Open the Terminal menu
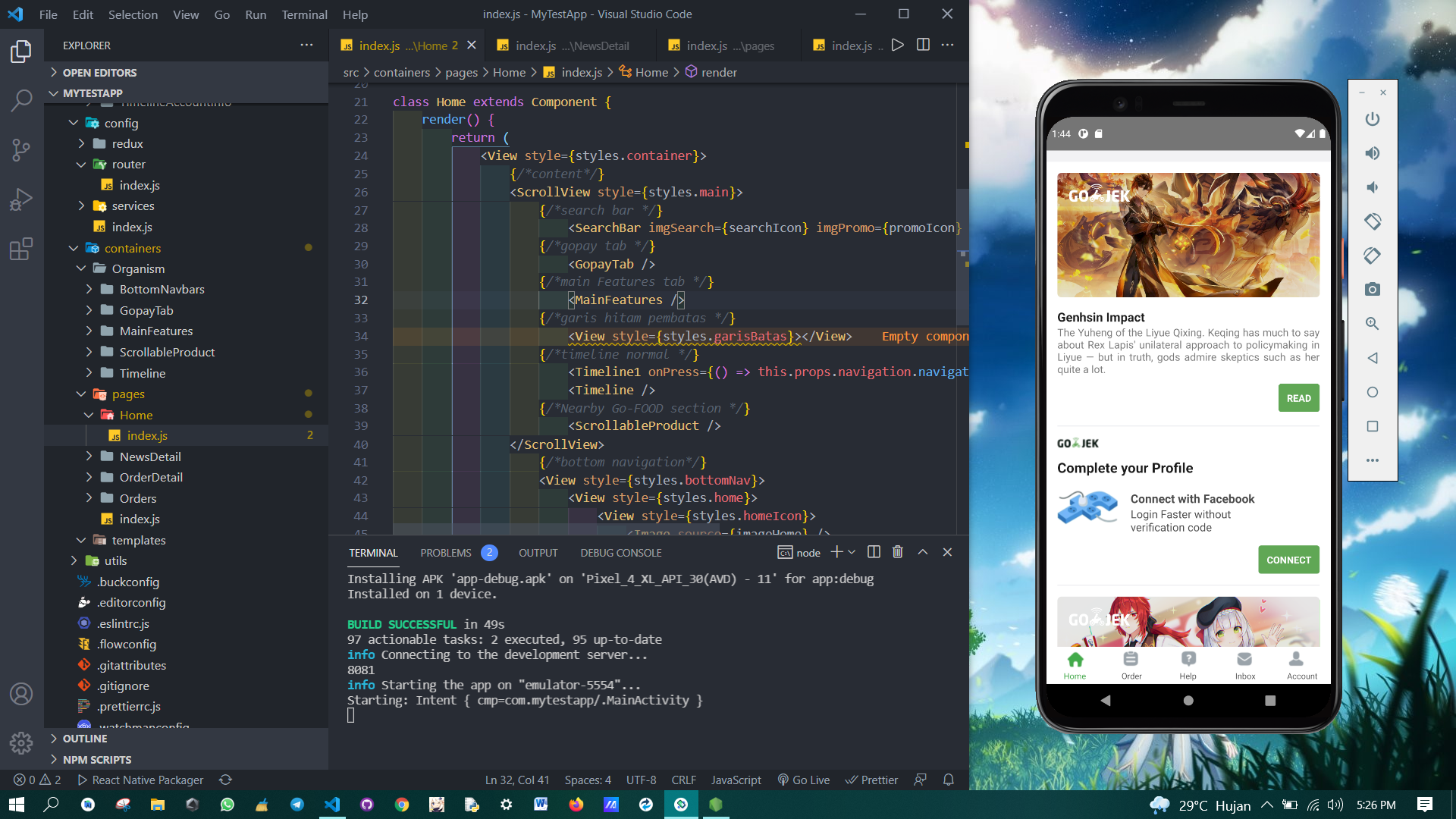The width and height of the screenshot is (1456, 819). point(304,14)
